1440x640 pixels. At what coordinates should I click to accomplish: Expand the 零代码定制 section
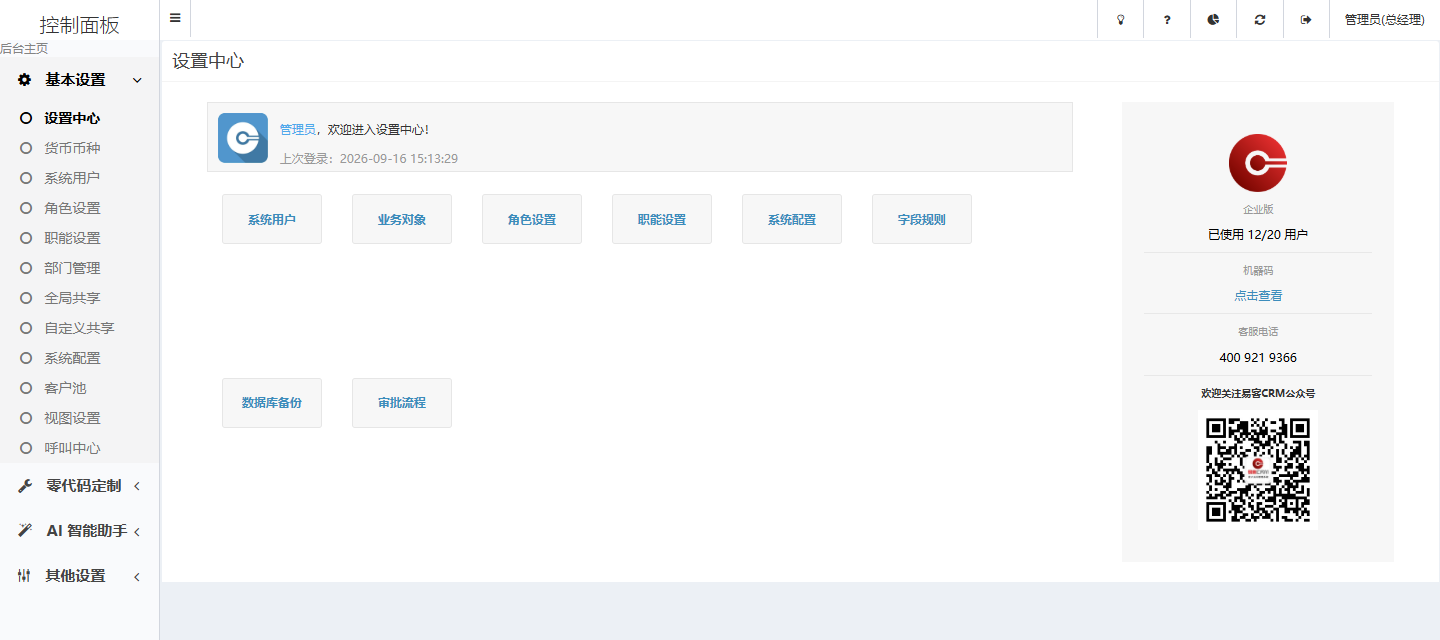point(80,486)
